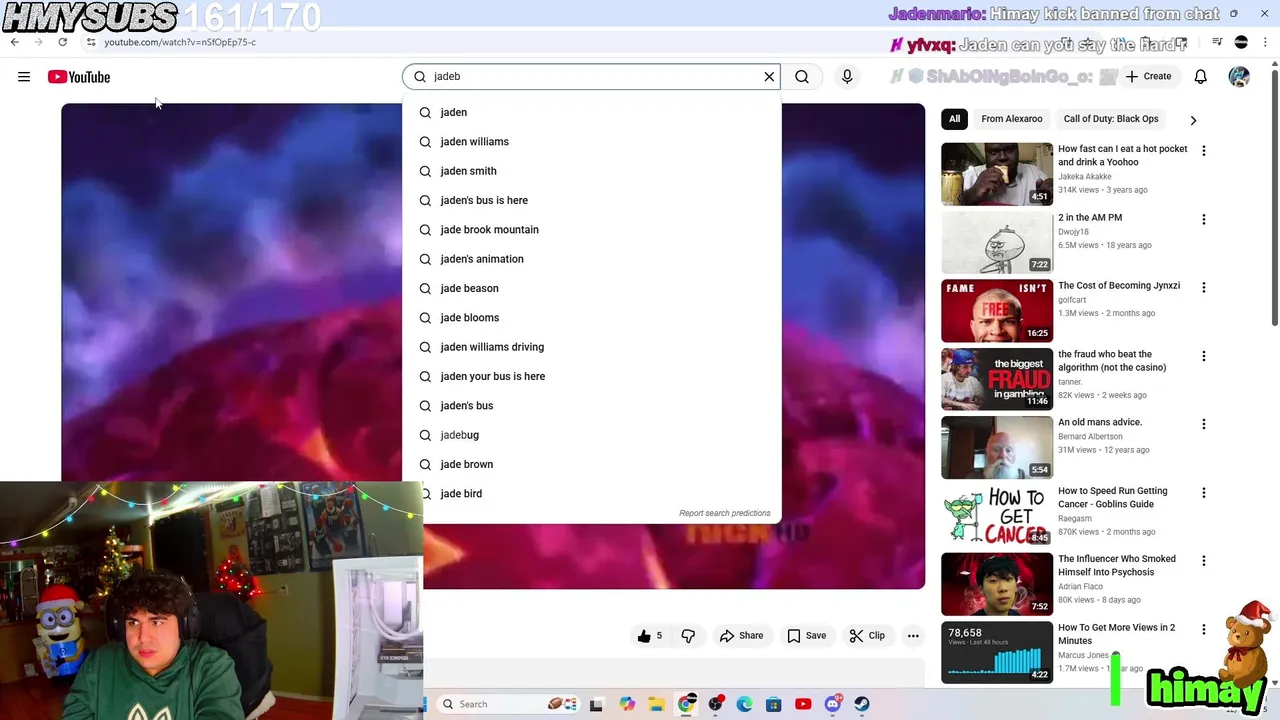Image resolution: width=1280 pixels, height=720 pixels.
Task: Choose suggestion 'jaden smith'
Action: tap(591, 171)
